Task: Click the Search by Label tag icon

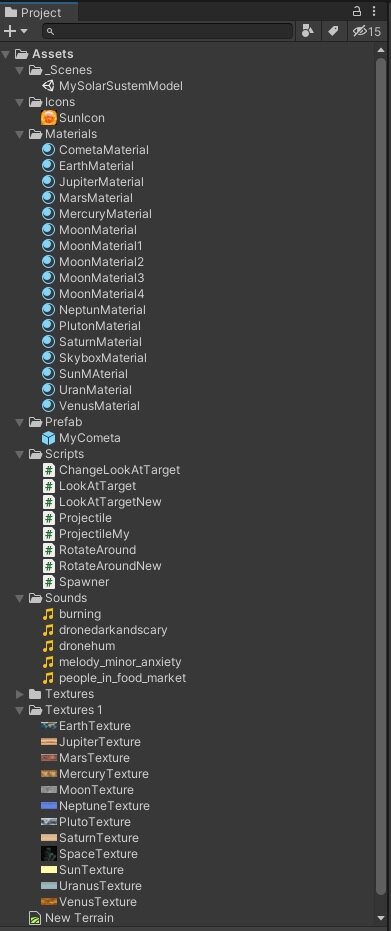Action: [x=333, y=31]
